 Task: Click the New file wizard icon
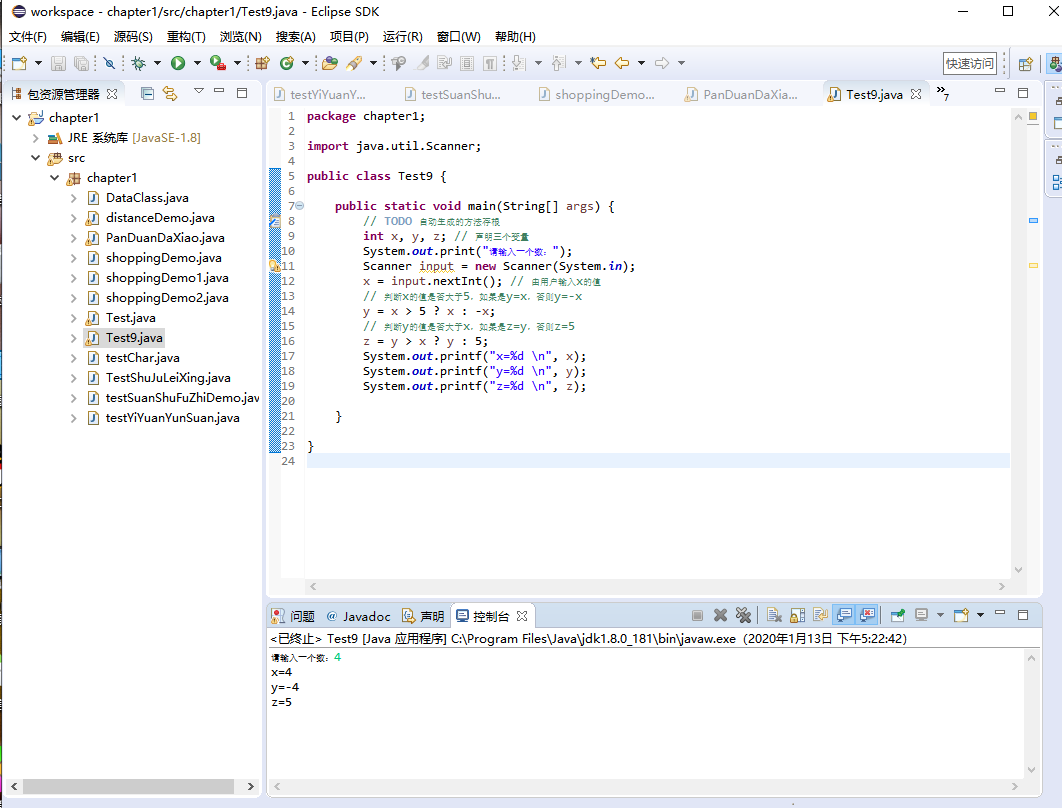click(19, 63)
